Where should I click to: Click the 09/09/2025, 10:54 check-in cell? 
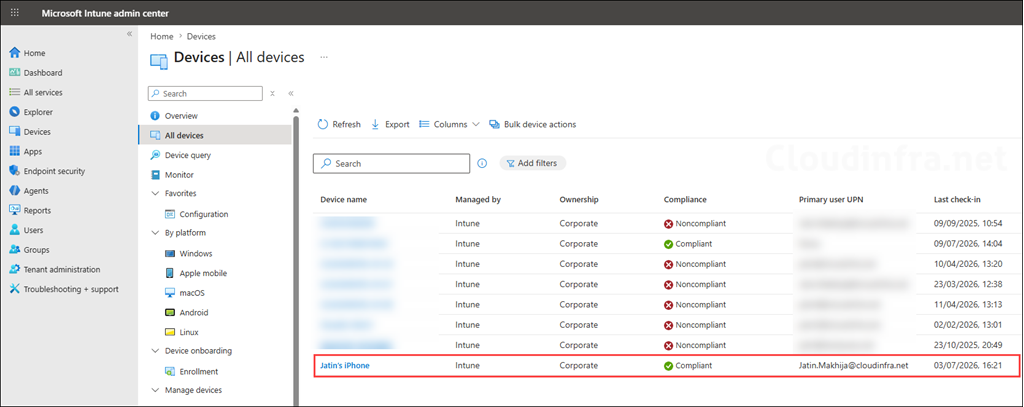point(968,223)
